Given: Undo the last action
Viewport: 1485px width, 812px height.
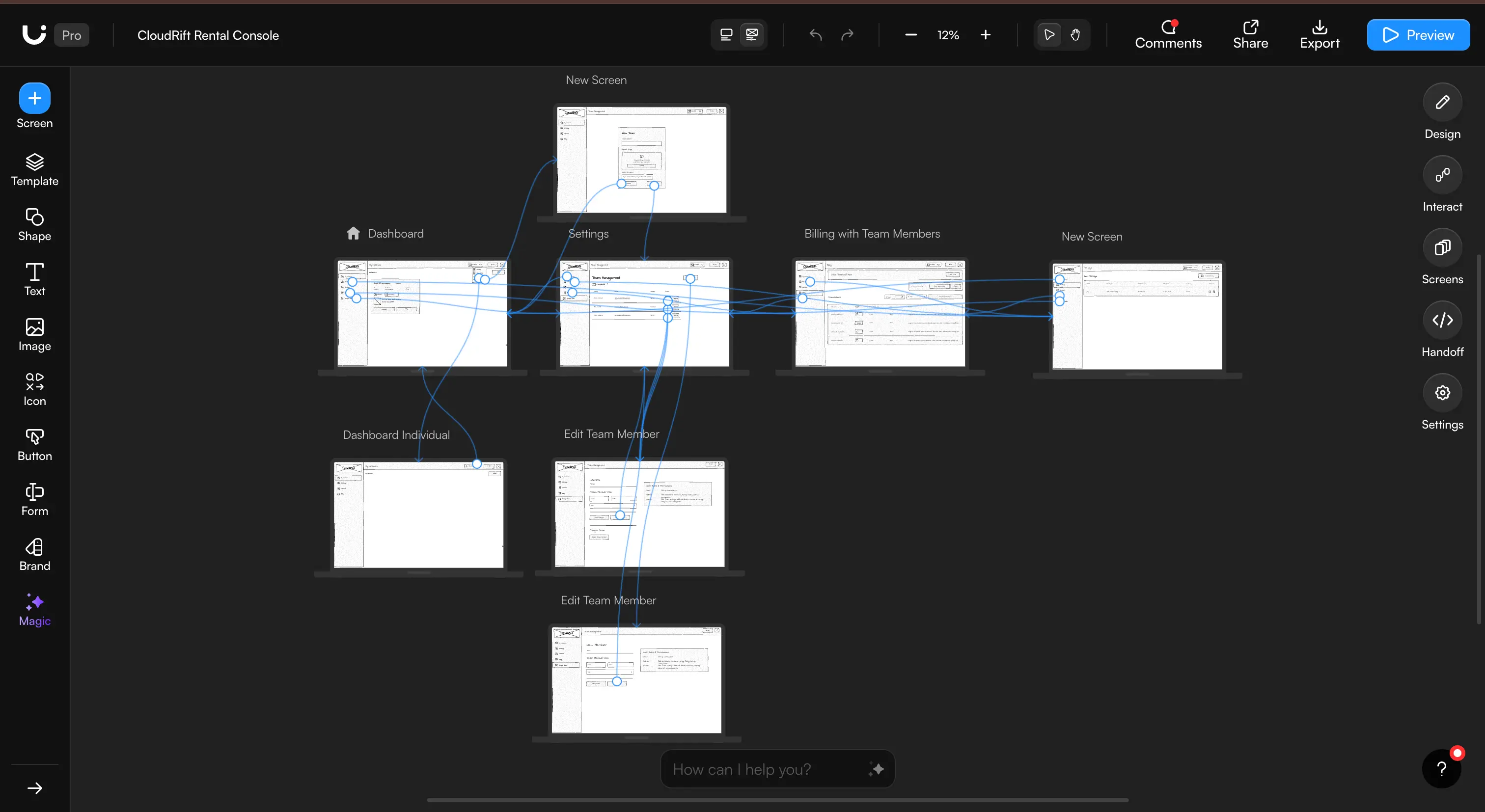Looking at the screenshot, I should coord(815,34).
